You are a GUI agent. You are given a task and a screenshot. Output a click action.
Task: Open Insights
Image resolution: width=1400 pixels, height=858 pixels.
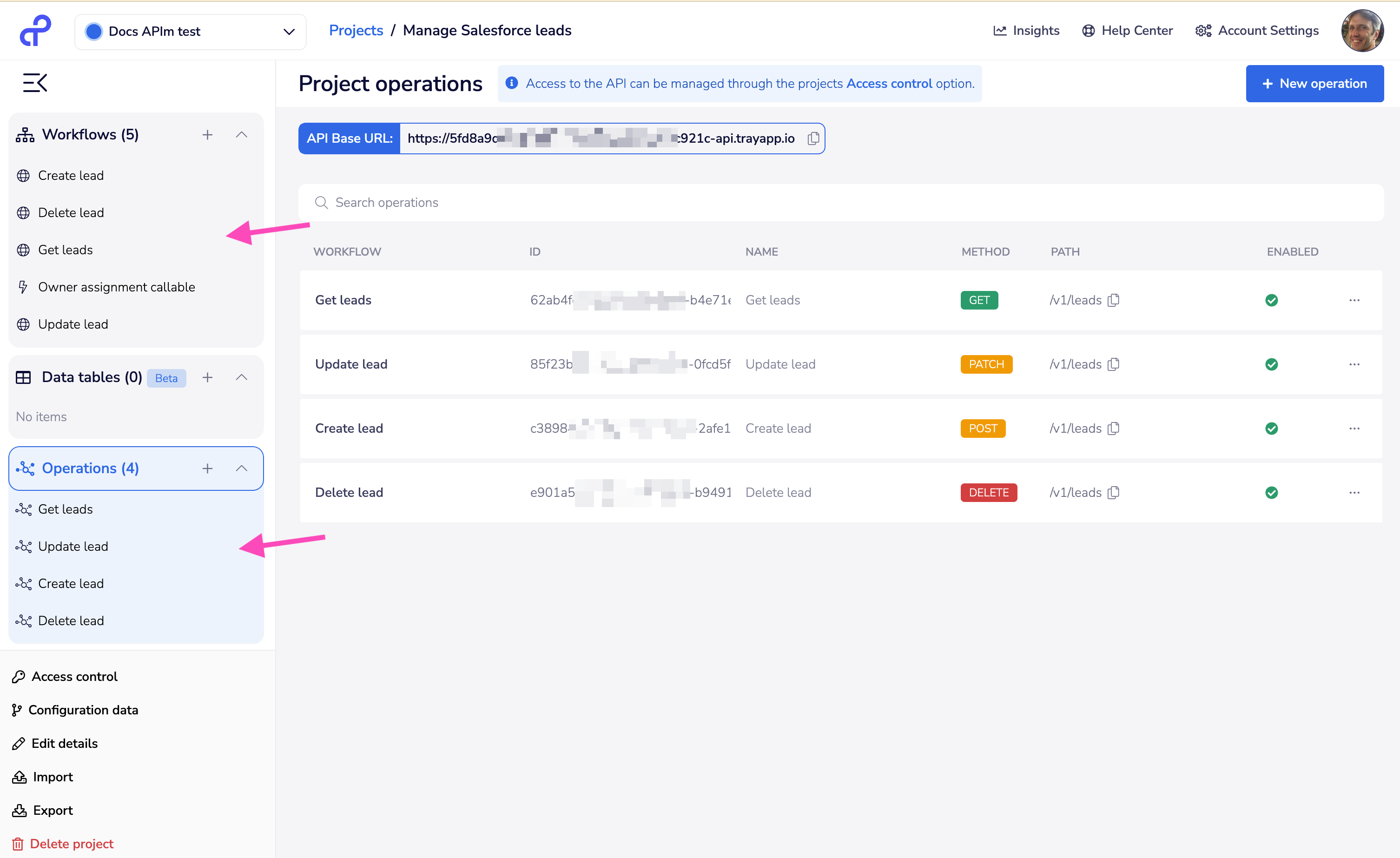[x=1026, y=30]
